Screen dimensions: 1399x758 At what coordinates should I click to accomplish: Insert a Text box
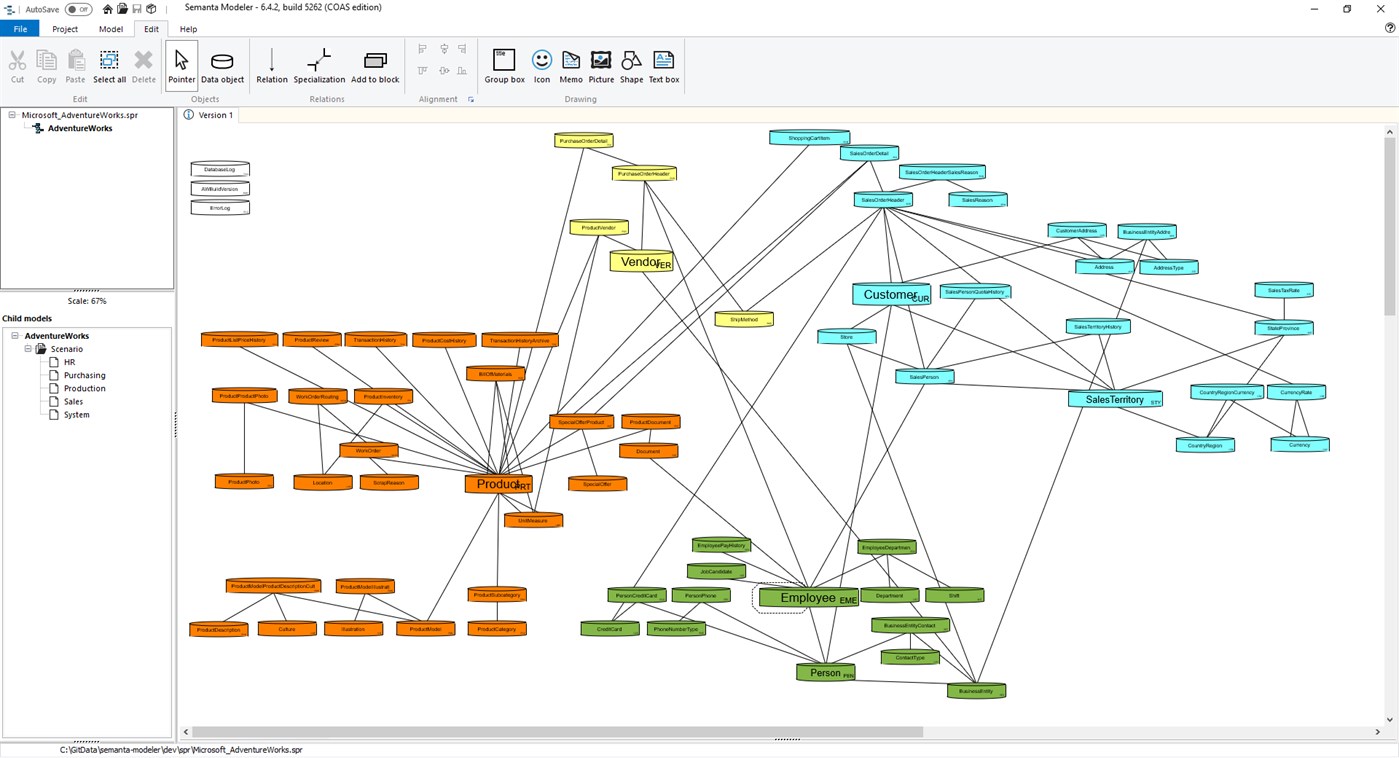(x=663, y=66)
